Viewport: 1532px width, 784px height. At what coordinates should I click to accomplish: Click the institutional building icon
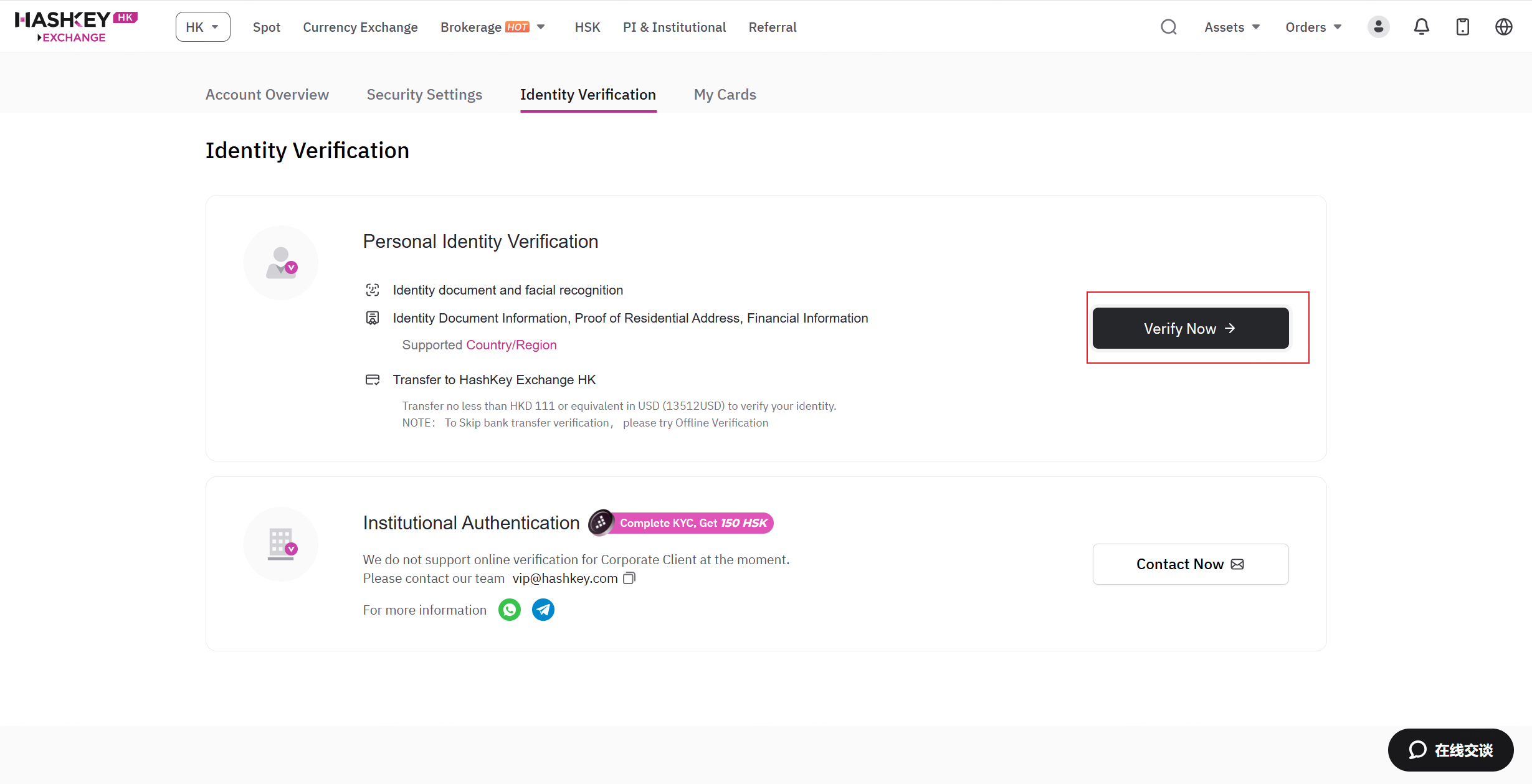(281, 544)
